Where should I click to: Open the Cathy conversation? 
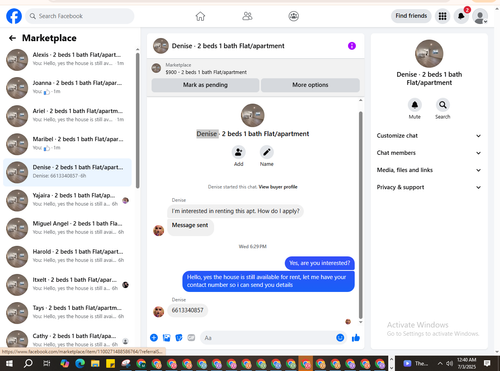pos(68,339)
